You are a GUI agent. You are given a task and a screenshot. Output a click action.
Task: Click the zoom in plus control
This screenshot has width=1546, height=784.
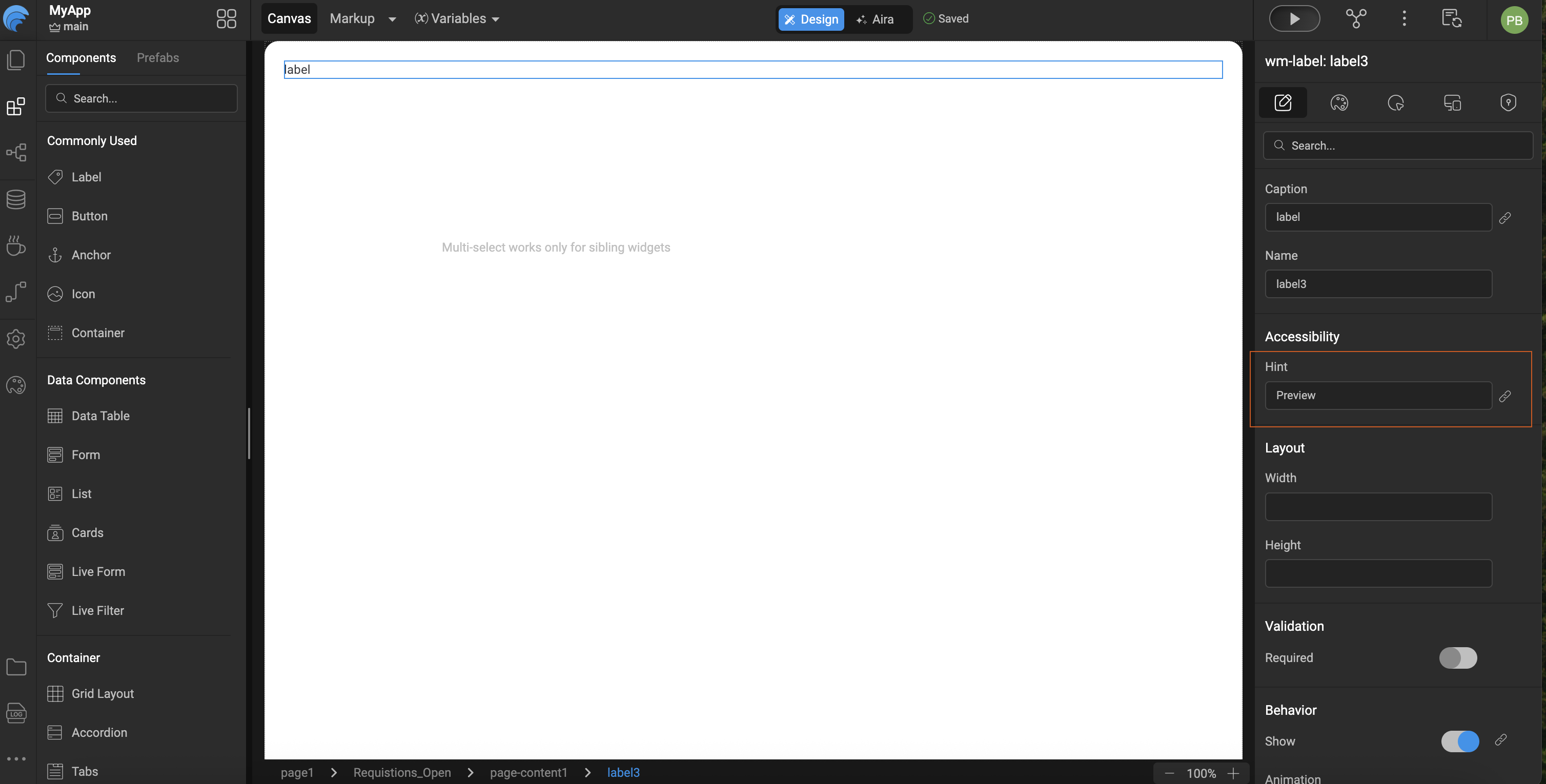click(1233, 773)
